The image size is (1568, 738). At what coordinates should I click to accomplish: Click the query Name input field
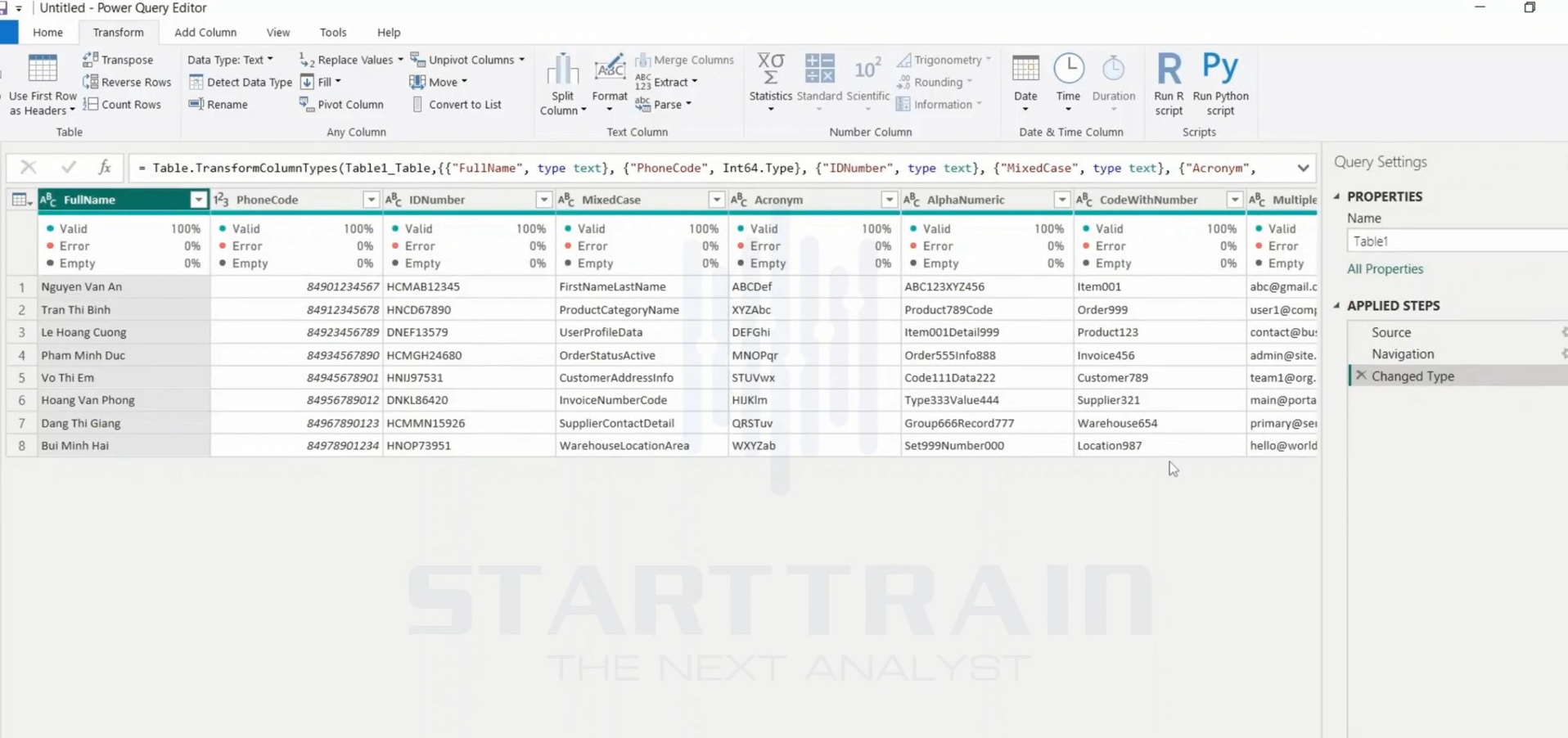point(1457,241)
